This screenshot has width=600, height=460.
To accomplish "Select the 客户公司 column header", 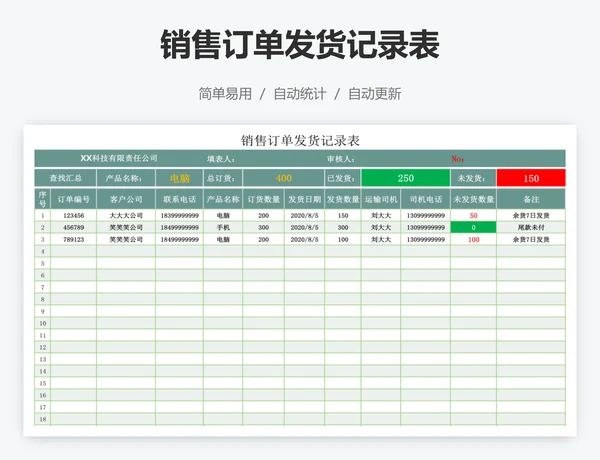I will [x=126, y=199].
